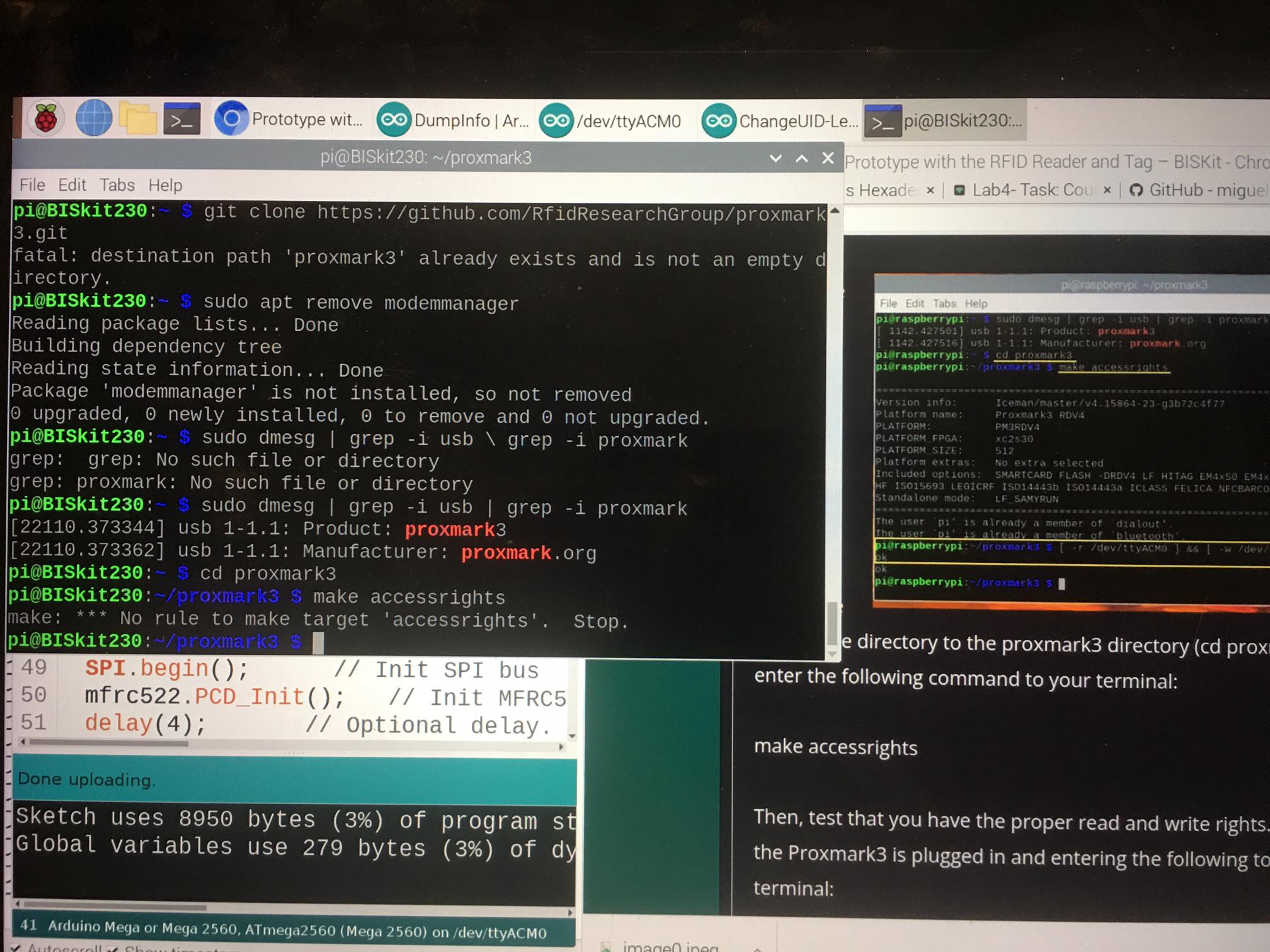
Task: Click the 'Done uploading.' status message
Action: point(86,779)
